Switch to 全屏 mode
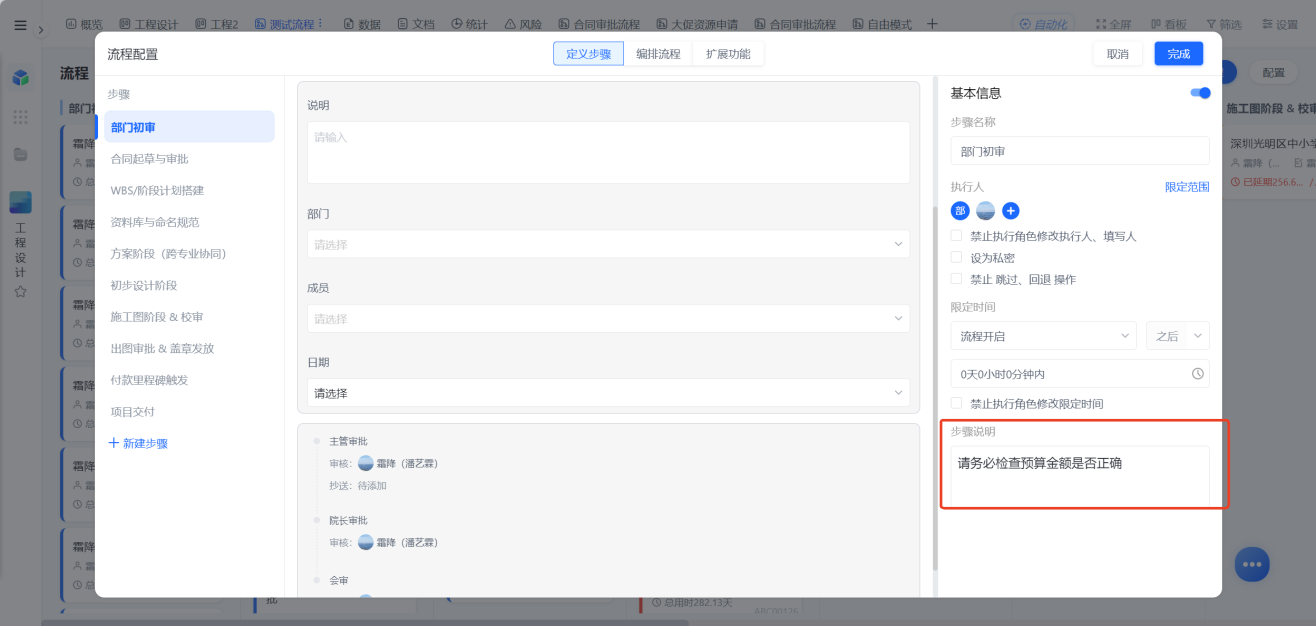This screenshot has width=1316, height=626. 1114,24
